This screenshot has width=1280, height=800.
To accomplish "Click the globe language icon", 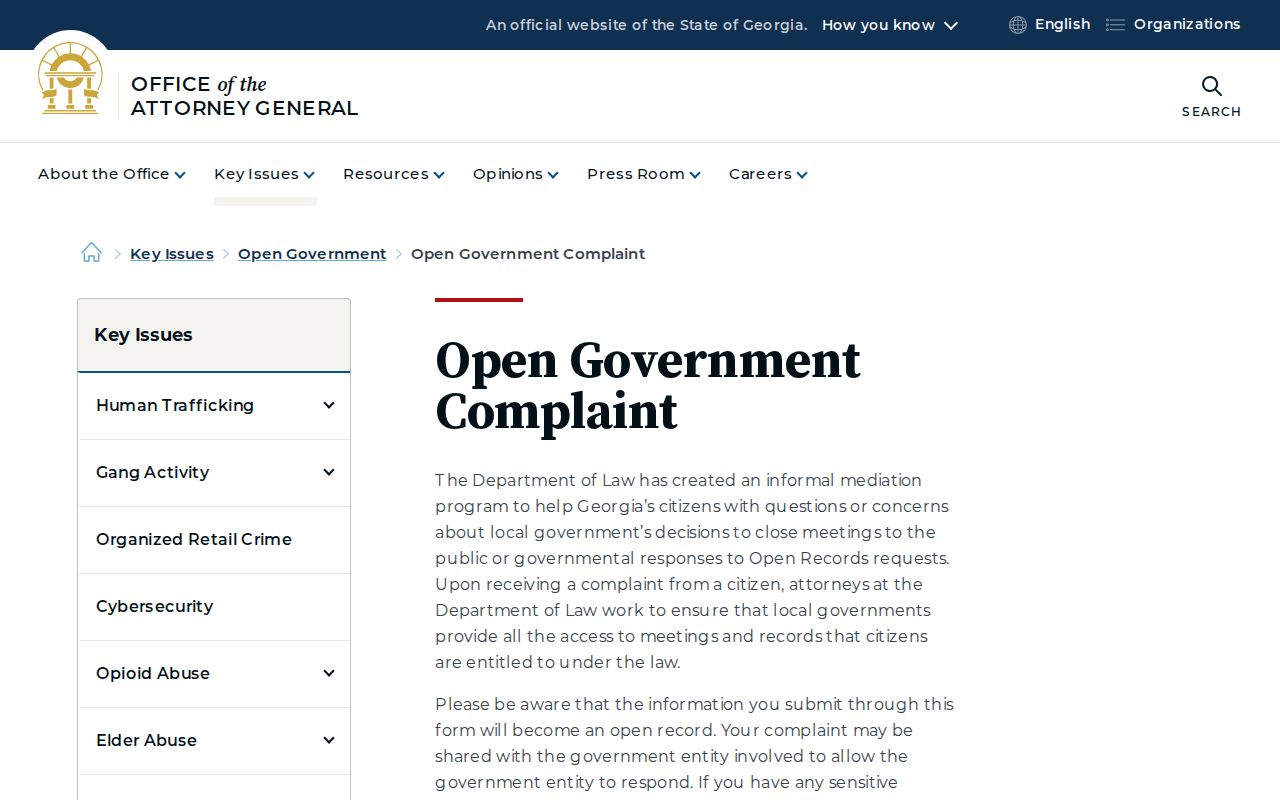I will 1018,25.
